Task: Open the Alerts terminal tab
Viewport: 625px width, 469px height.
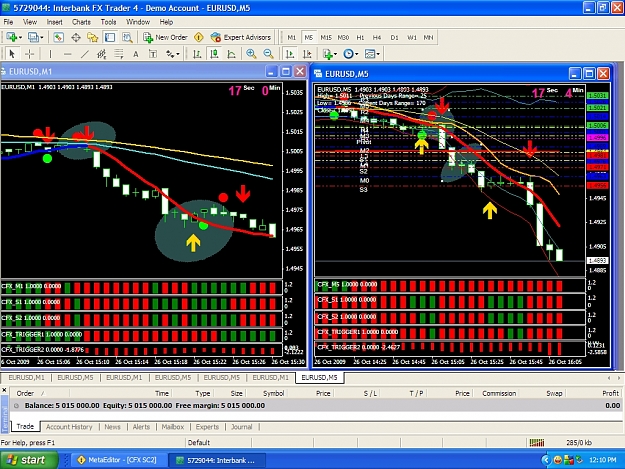Action: [x=141, y=427]
